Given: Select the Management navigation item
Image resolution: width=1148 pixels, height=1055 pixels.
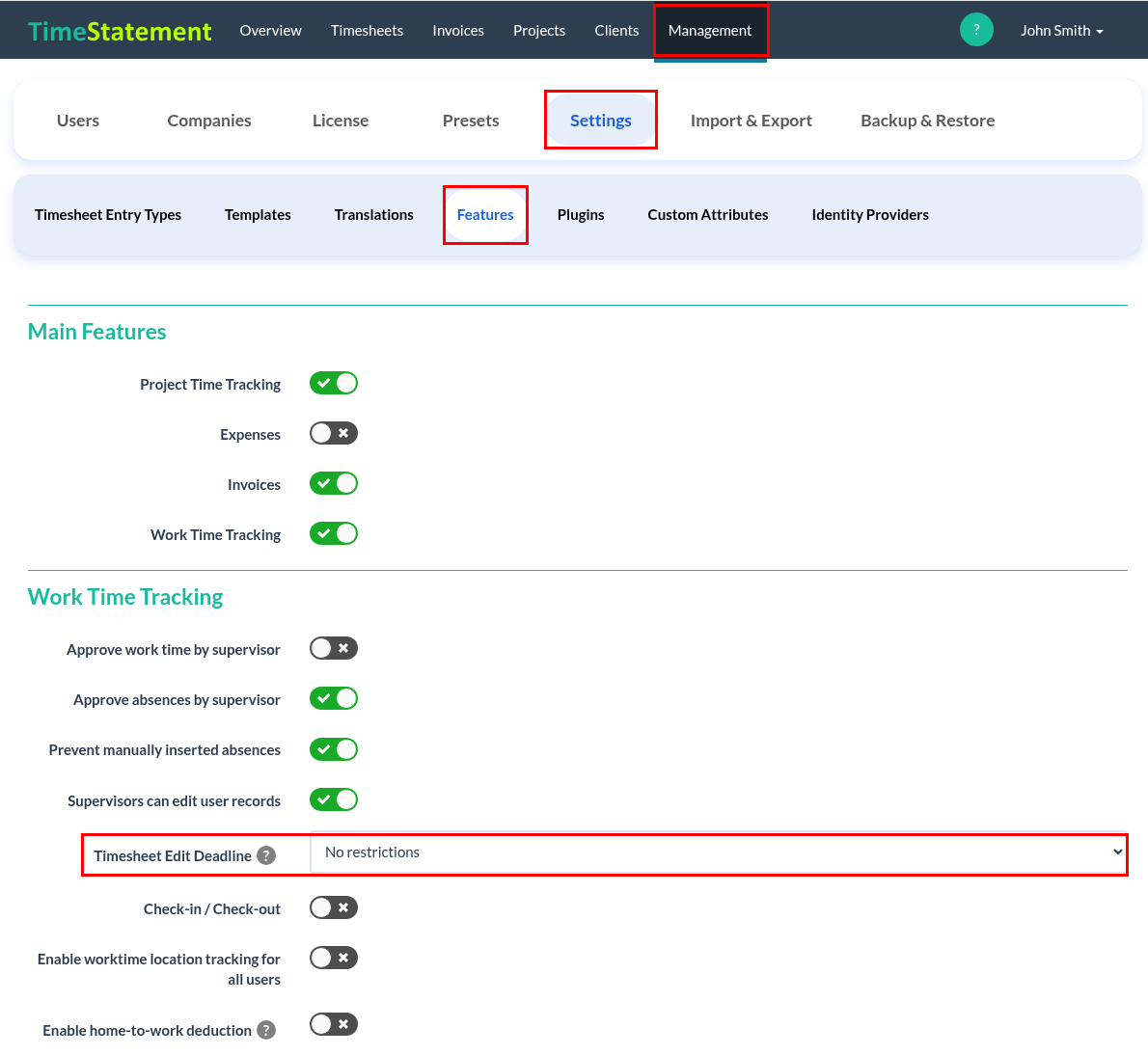Looking at the screenshot, I should pyautogui.click(x=710, y=31).
